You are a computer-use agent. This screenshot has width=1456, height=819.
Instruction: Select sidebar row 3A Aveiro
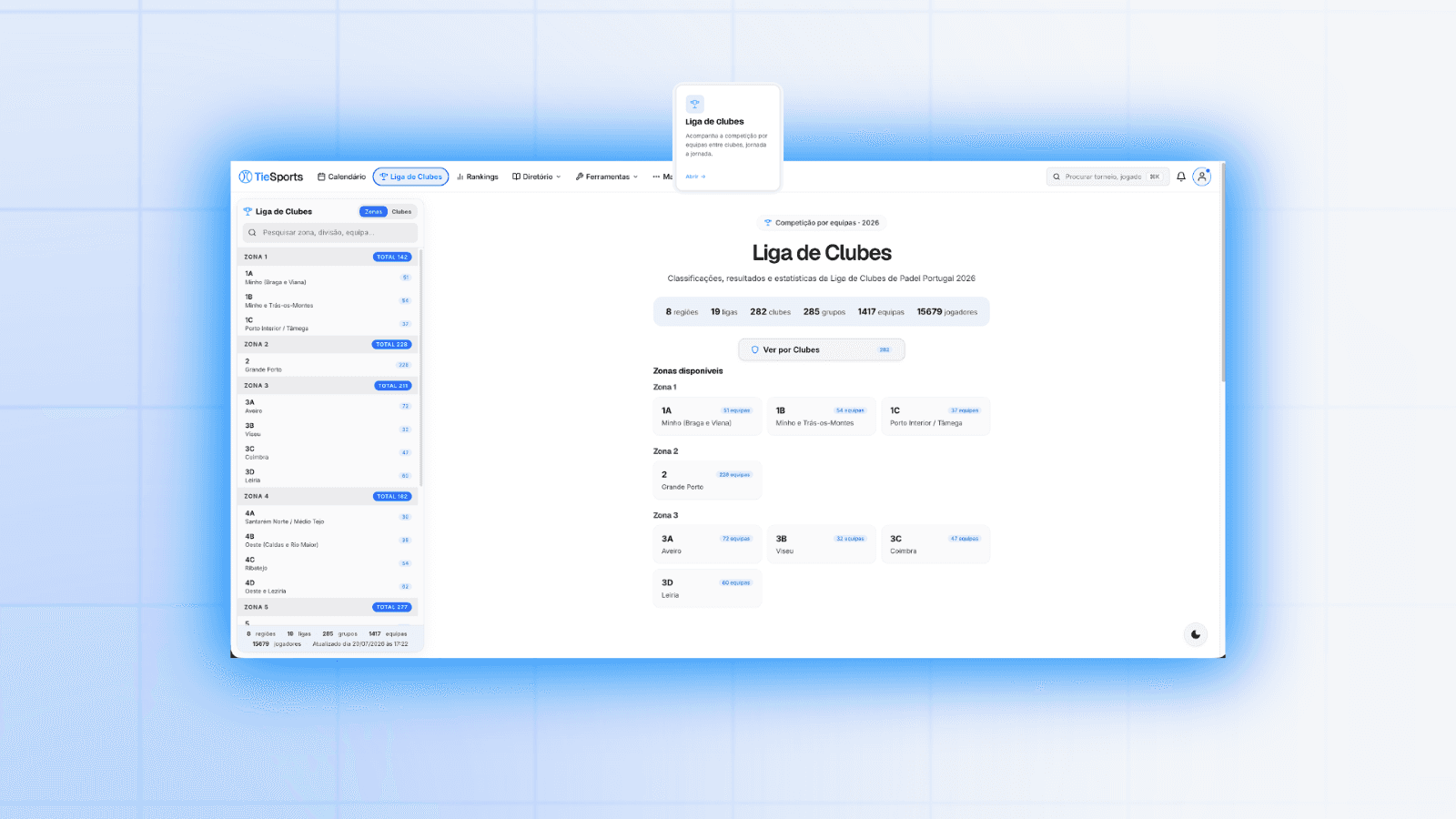pyautogui.click(x=328, y=406)
